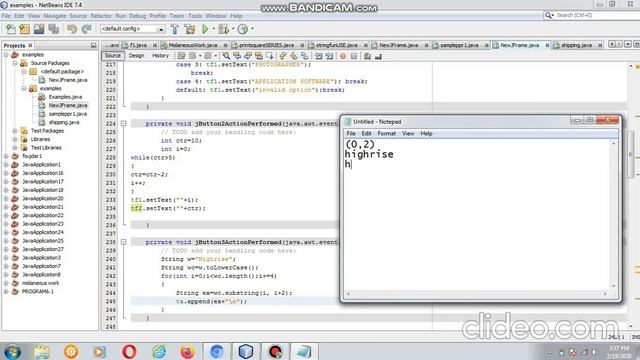Click the Stop Macro Recording square icon
Image resolution: width=640 pixels, height=360 pixels.
(354, 56)
